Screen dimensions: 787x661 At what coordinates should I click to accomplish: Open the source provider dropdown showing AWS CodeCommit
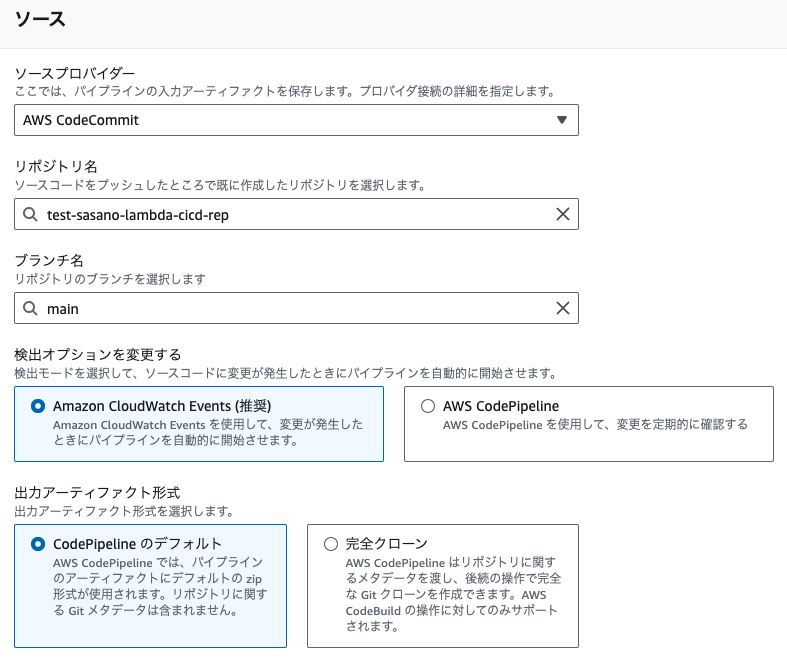click(296, 120)
